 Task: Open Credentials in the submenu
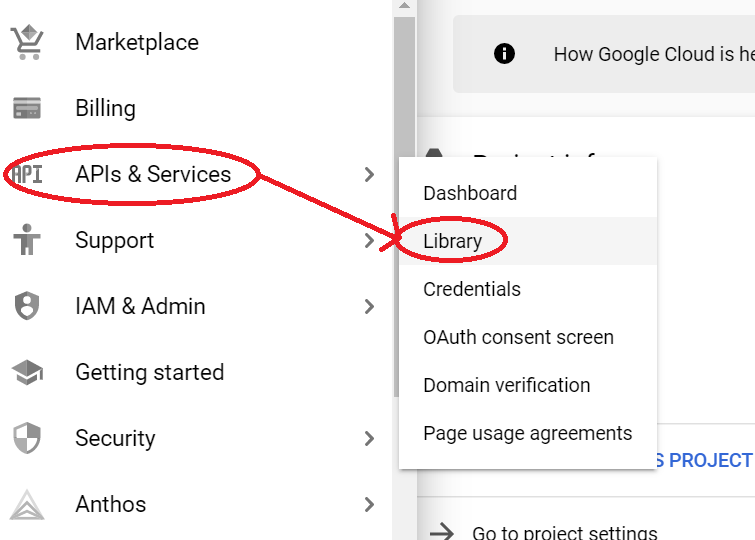(528, 289)
